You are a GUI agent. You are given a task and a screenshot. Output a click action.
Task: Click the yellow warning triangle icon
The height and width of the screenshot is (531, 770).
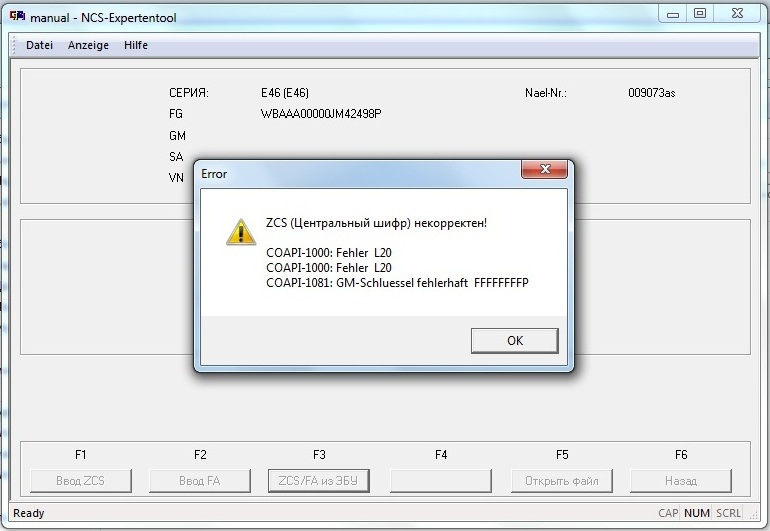241,232
